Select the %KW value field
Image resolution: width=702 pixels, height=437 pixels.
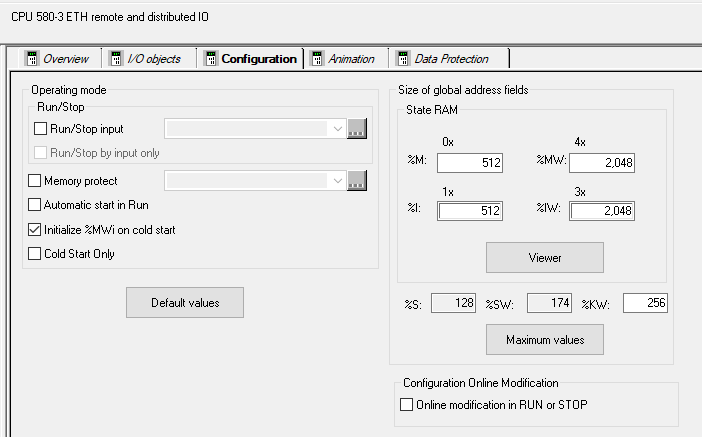point(645,303)
